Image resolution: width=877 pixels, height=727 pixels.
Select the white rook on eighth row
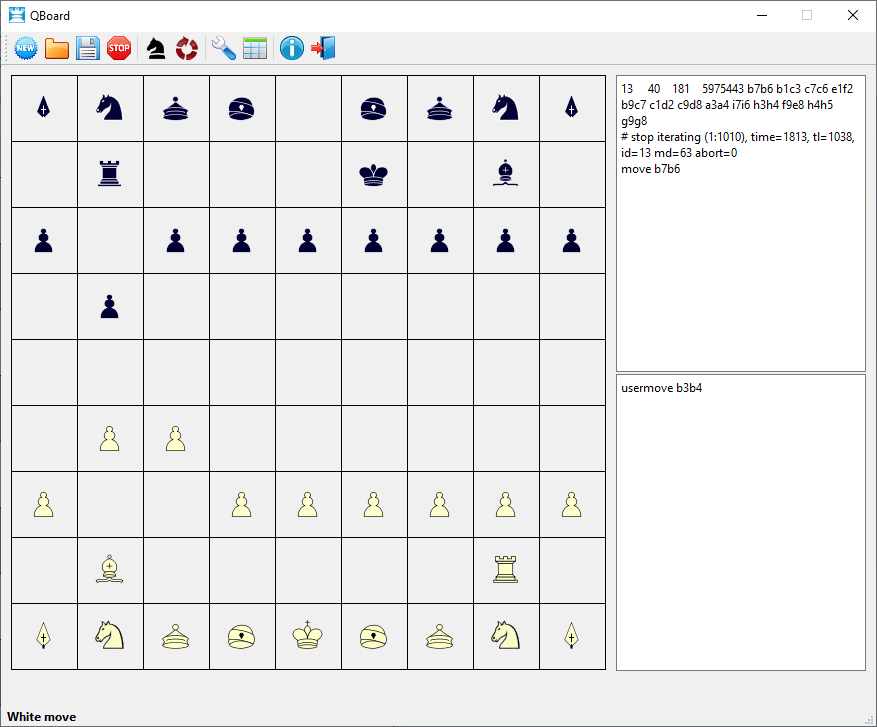coord(506,569)
